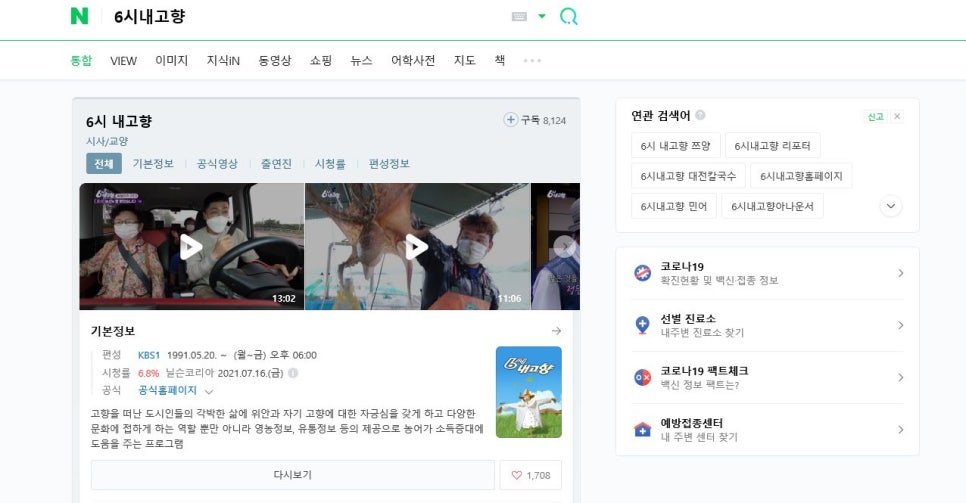Click the chevron on 예방접종센터 row
The height and width of the screenshot is (503, 966).
pos(901,430)
